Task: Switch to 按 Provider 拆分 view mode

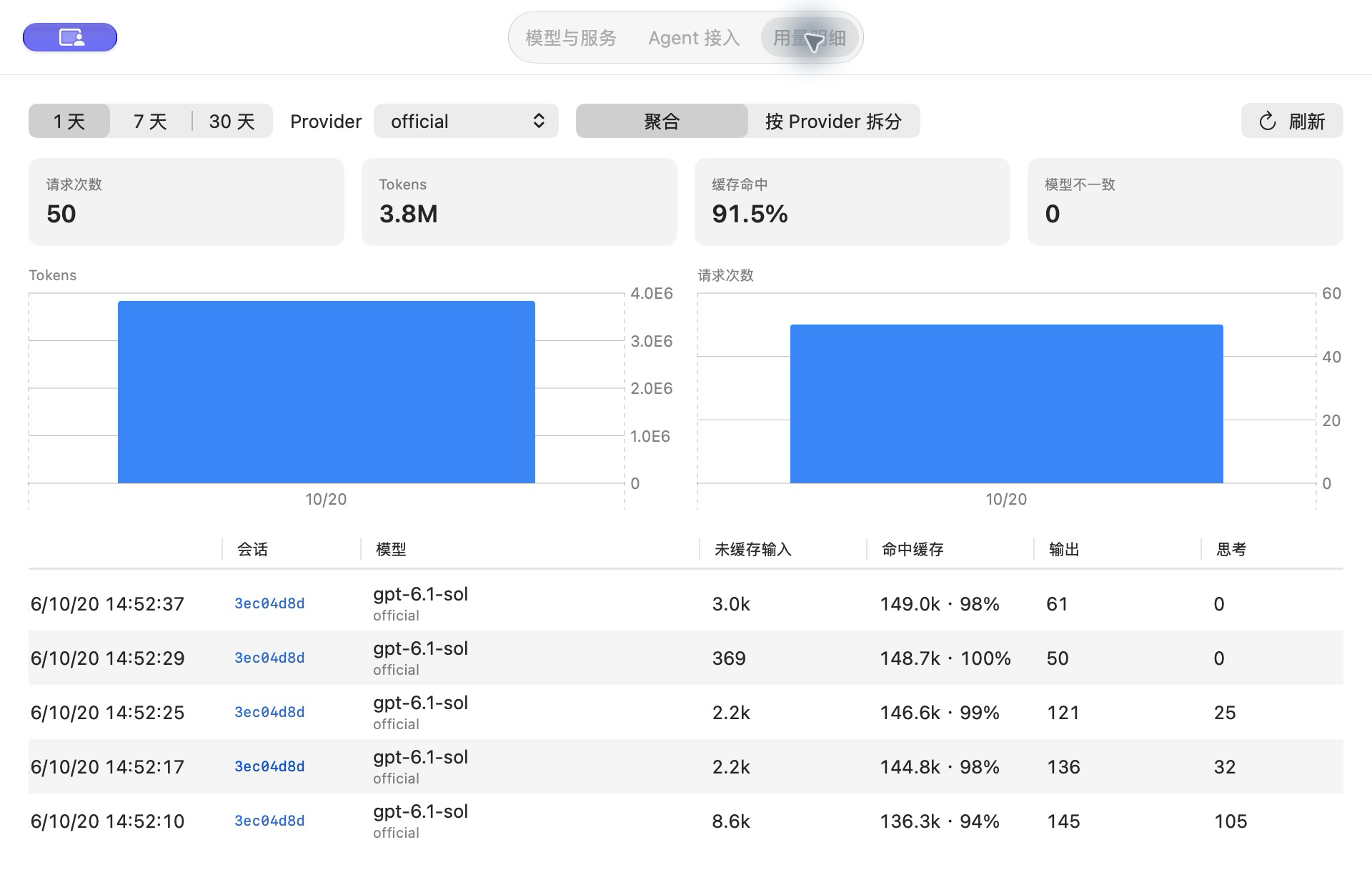Action: pos(833,121)
